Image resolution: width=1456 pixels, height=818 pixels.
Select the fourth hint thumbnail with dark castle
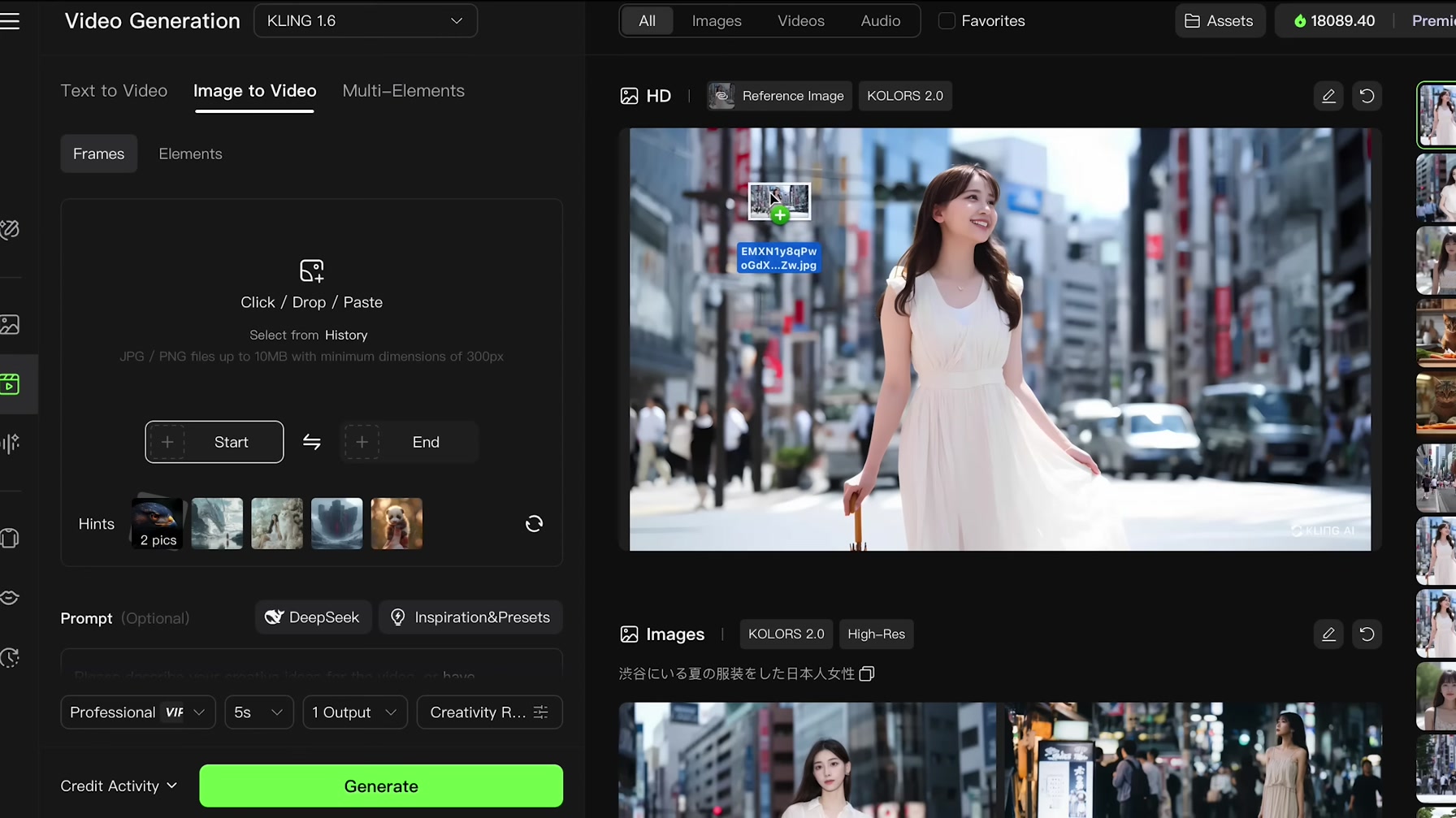(337, 523)
